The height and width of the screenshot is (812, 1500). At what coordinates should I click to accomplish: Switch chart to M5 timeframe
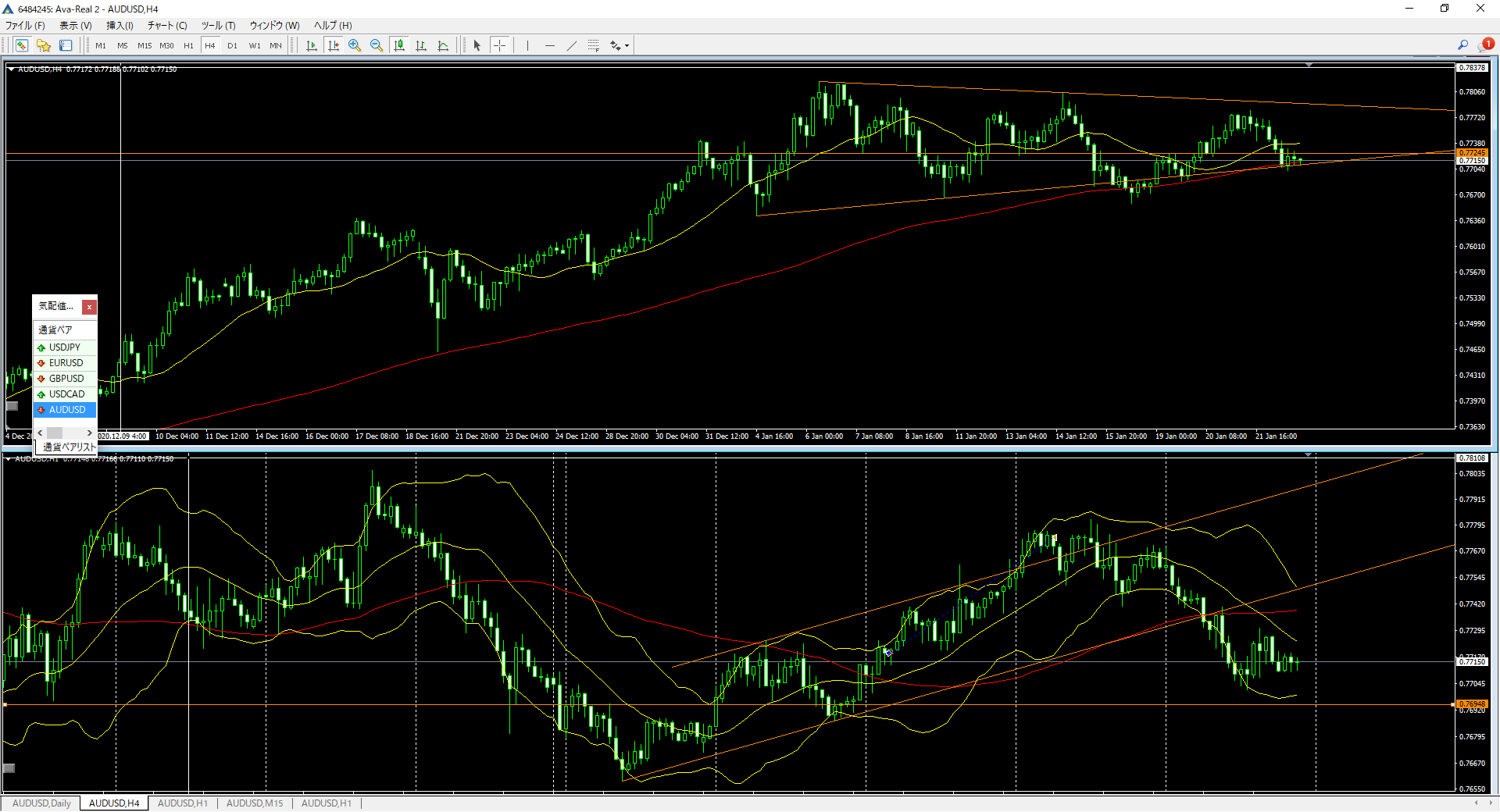click(123, 45)
